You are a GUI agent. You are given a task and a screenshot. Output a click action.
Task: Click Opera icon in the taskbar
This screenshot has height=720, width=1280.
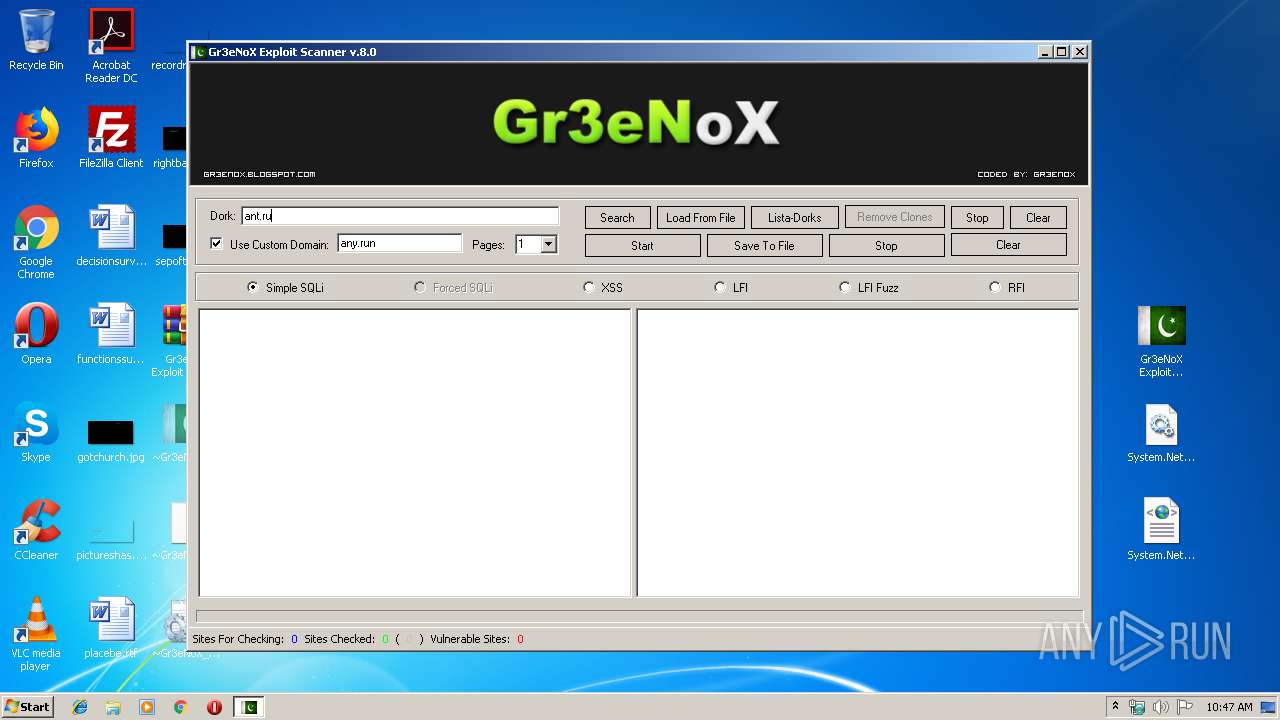pyautogui.click(x=214, y=707)
